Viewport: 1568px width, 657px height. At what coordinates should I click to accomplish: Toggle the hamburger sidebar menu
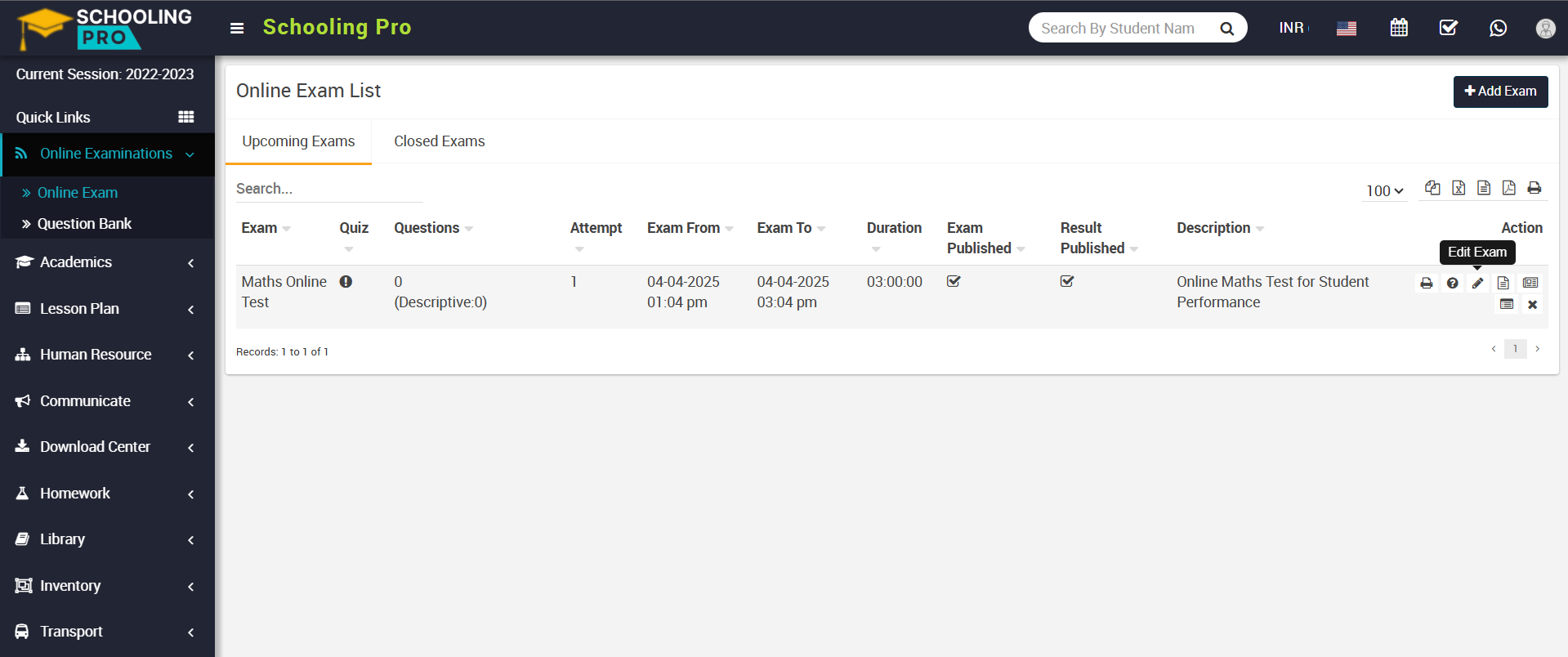(237, 28)
